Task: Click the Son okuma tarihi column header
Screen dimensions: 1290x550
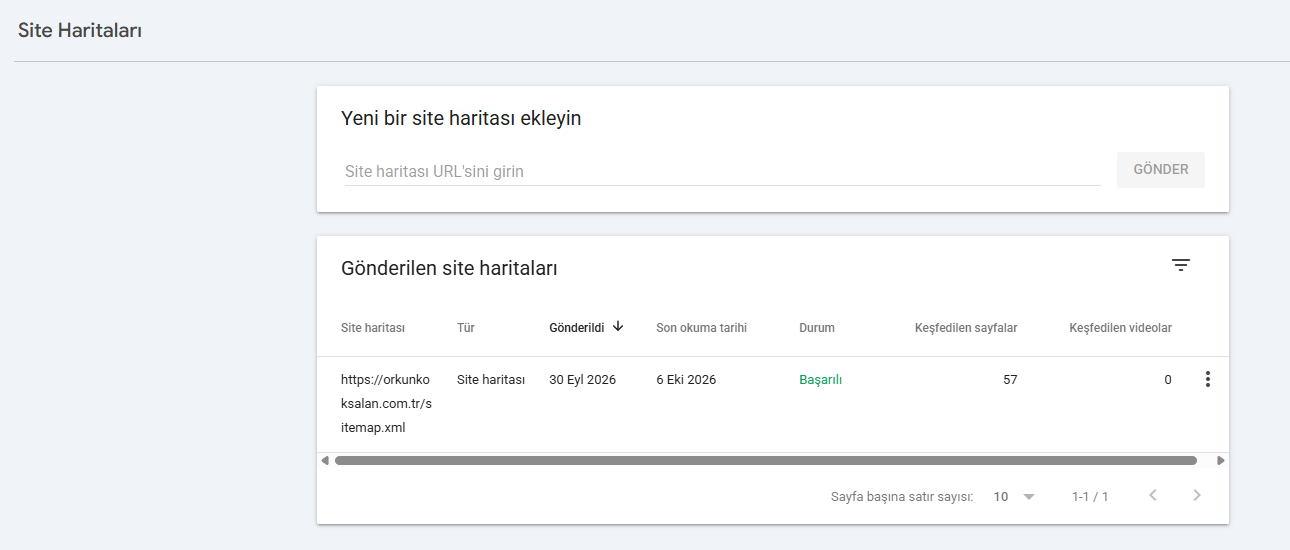Action: point(701,328)
